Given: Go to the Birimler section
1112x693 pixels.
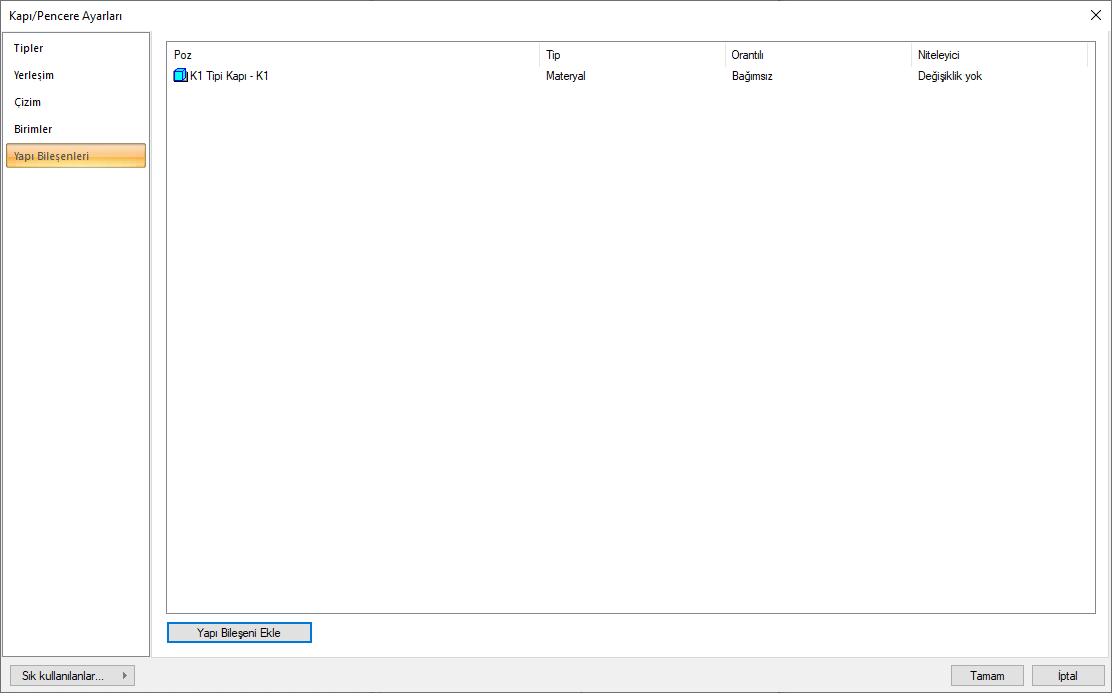Looking at the screenshot, I should pyautogui.click(x=76, y=129).
